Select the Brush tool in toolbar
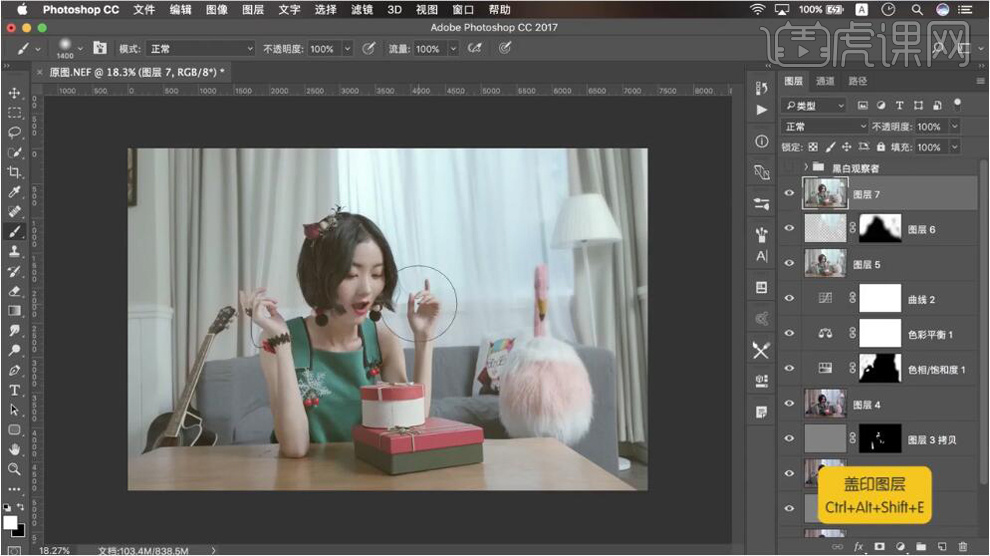 14,232
